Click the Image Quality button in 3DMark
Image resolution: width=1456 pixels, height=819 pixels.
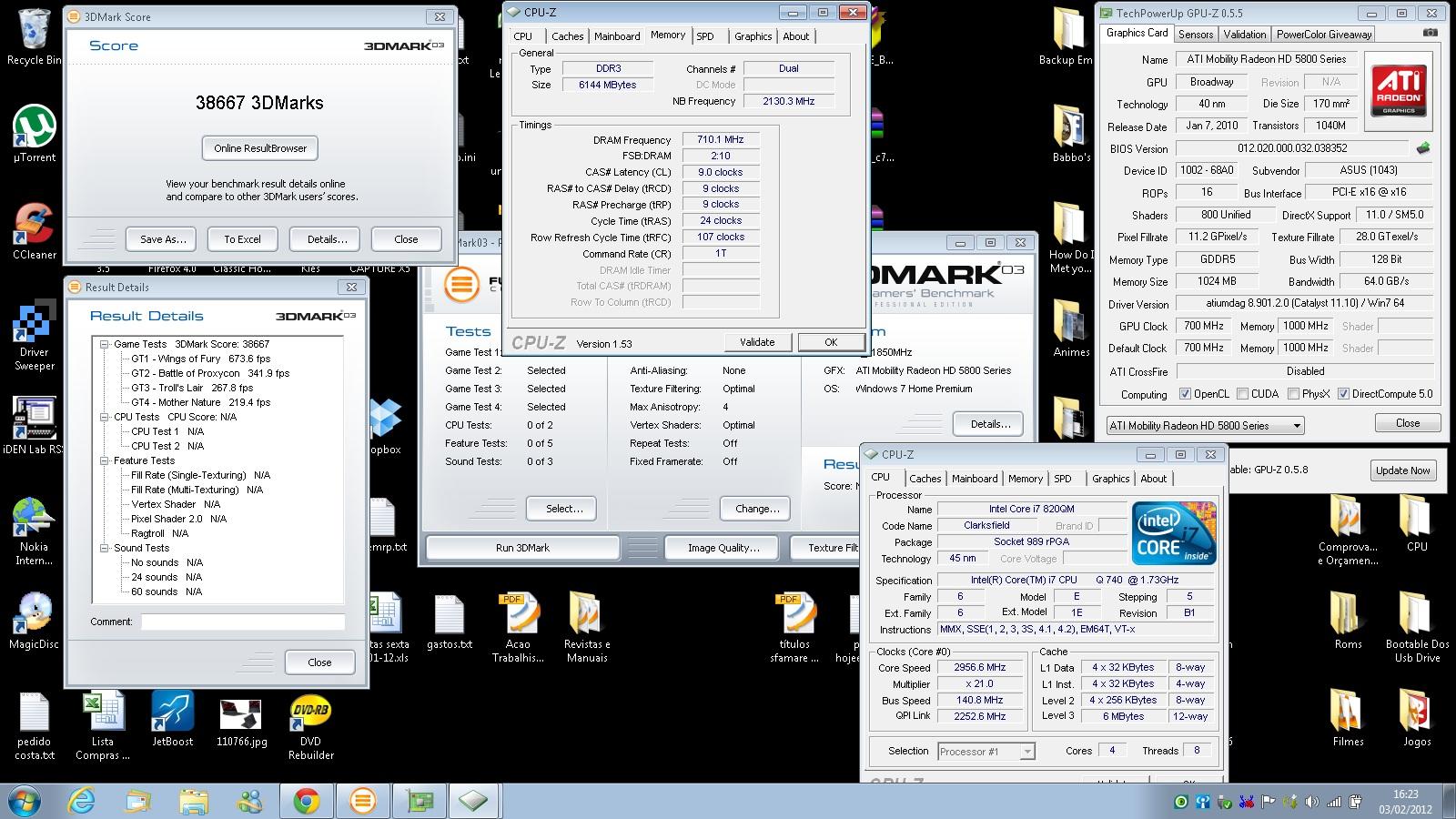[723, 548]
